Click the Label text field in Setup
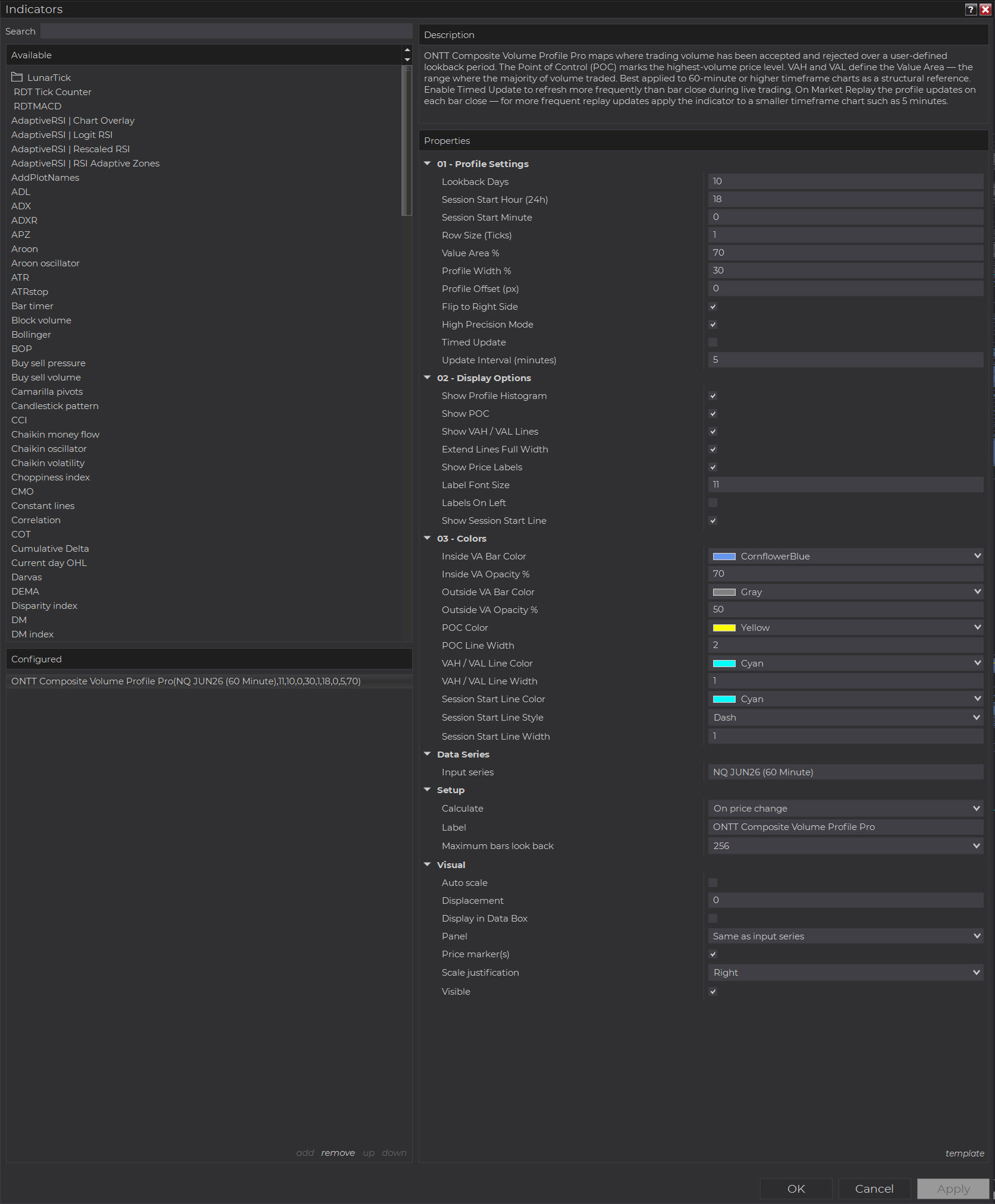 tap(845, 827)
